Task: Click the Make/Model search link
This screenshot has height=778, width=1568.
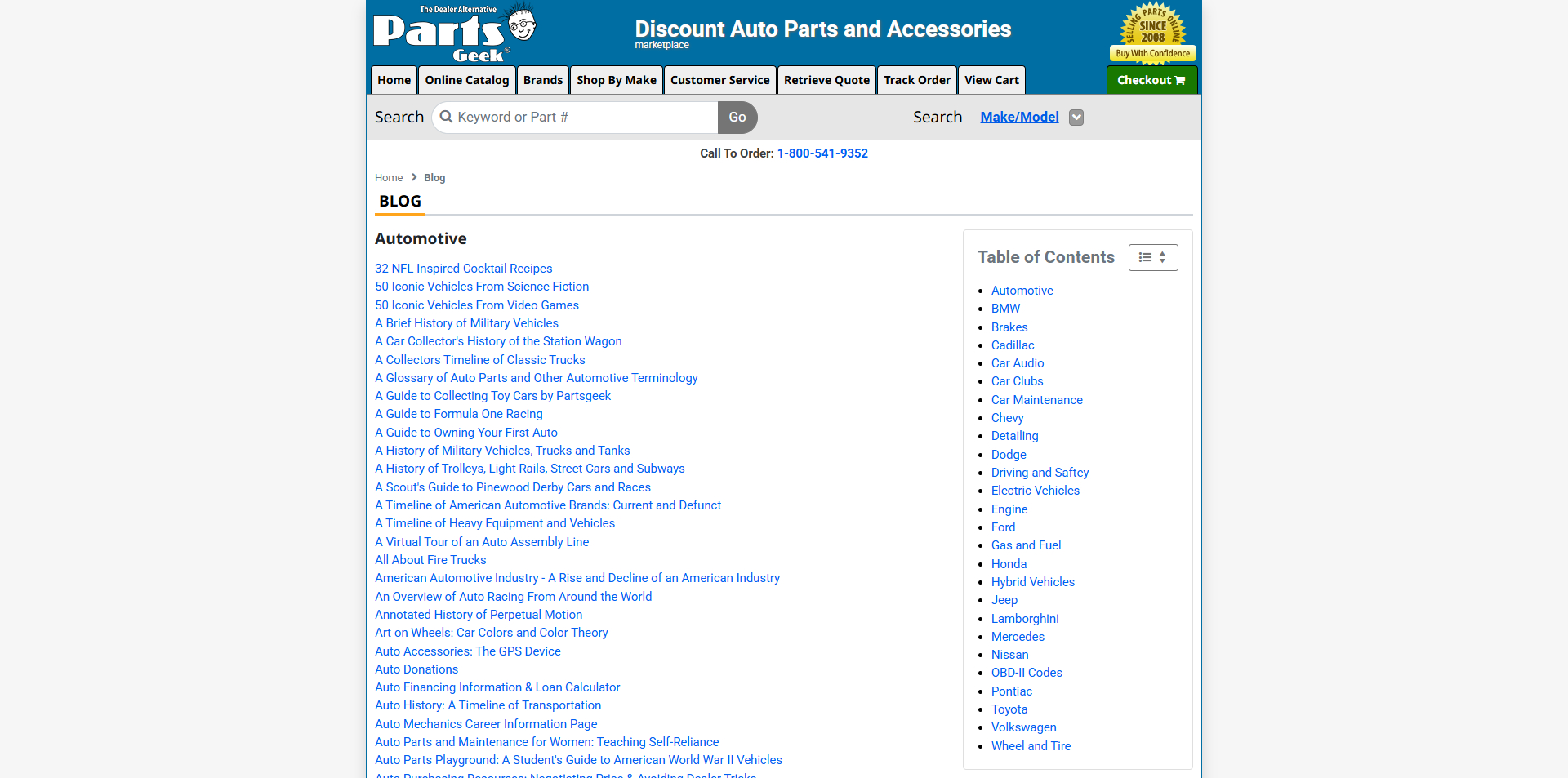Action: pos(1019,117)
